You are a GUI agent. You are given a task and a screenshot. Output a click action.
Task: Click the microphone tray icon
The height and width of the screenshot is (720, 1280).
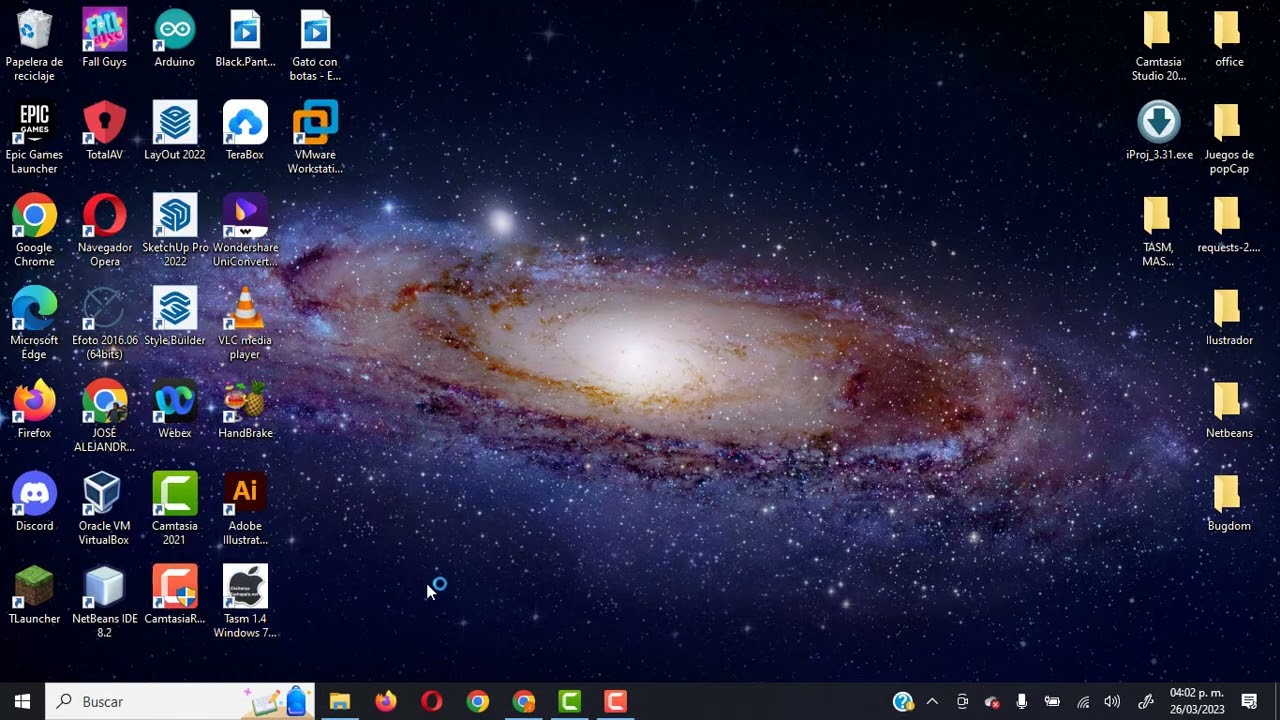tap(1022, 702)
